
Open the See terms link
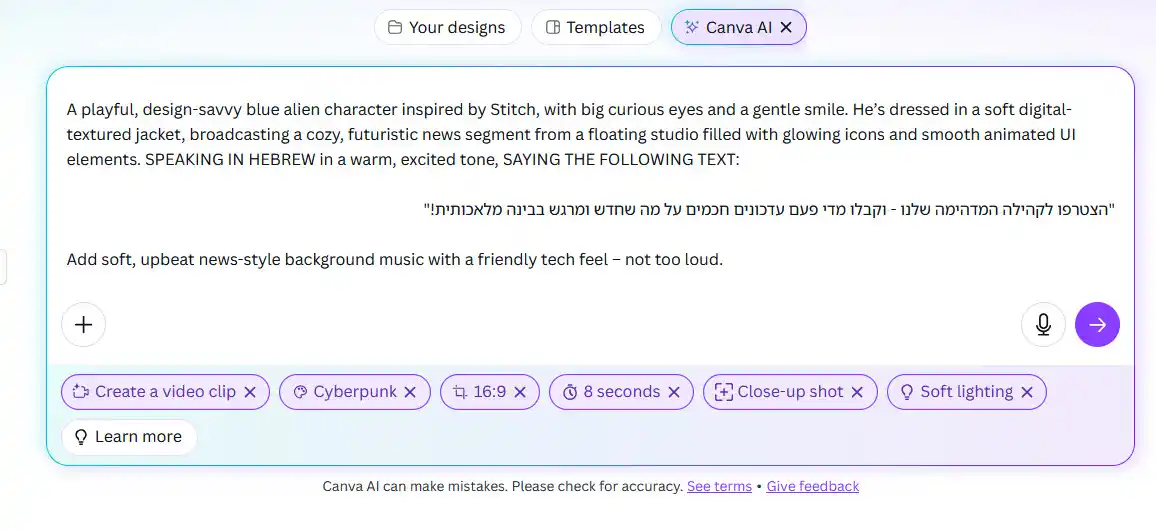click(719, 487)
